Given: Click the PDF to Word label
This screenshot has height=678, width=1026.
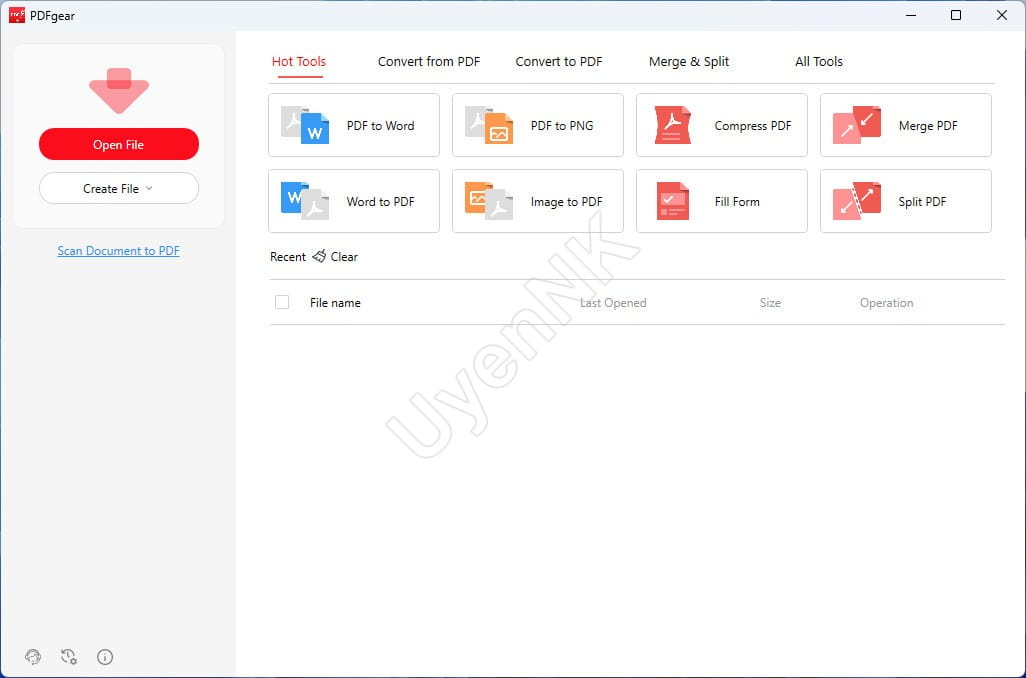Looking at the screenshot, I should coord(380,126).
